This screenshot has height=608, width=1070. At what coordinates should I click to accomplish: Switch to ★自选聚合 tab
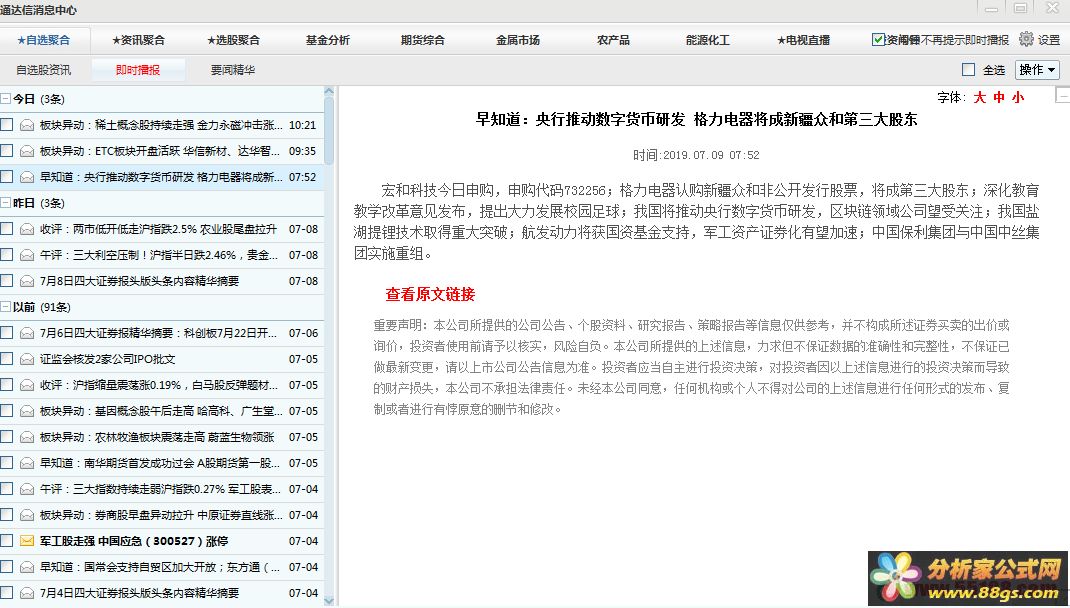pos(44,40)
